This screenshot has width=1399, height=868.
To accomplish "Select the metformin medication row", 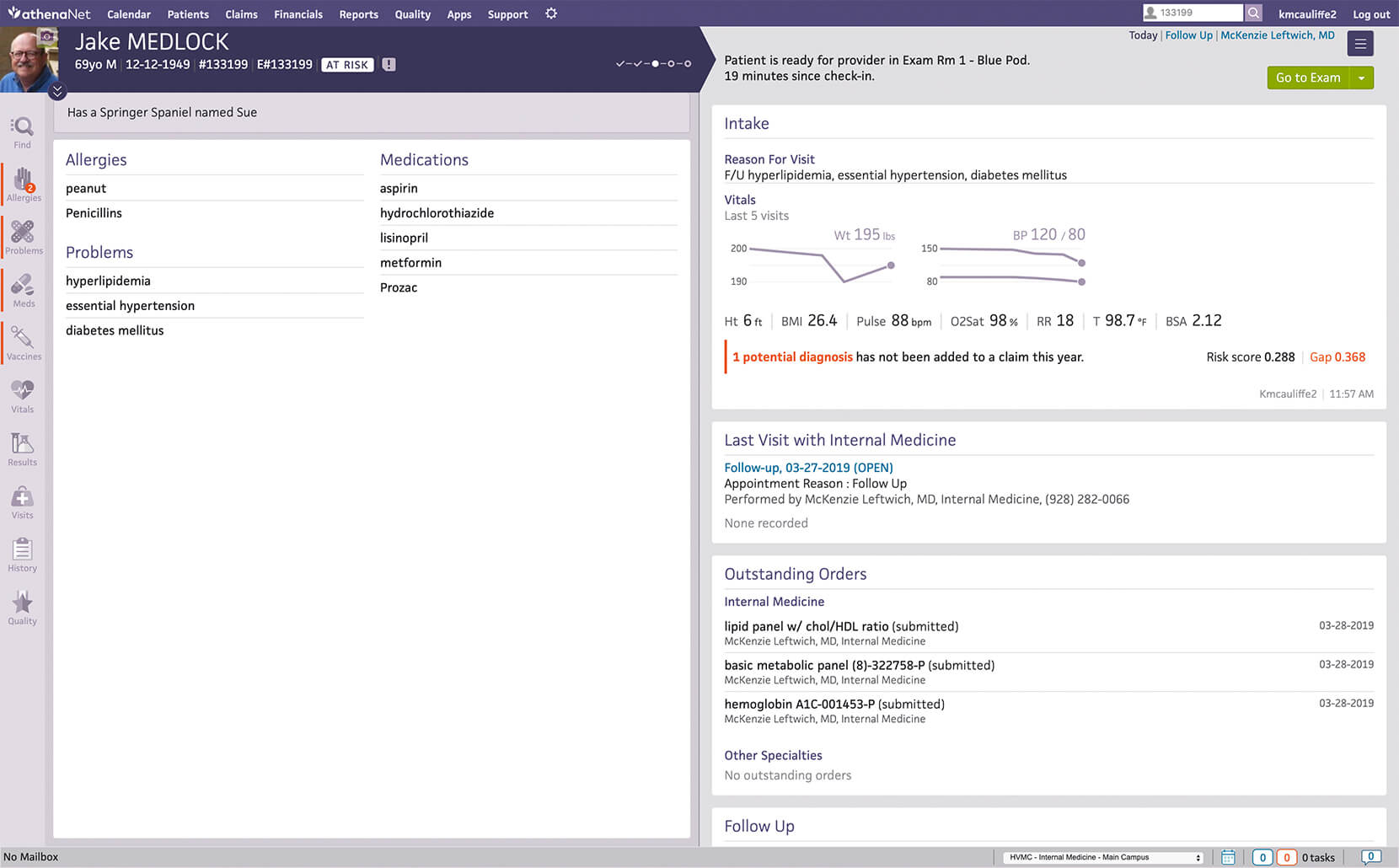I will click(x=528, y=263).
